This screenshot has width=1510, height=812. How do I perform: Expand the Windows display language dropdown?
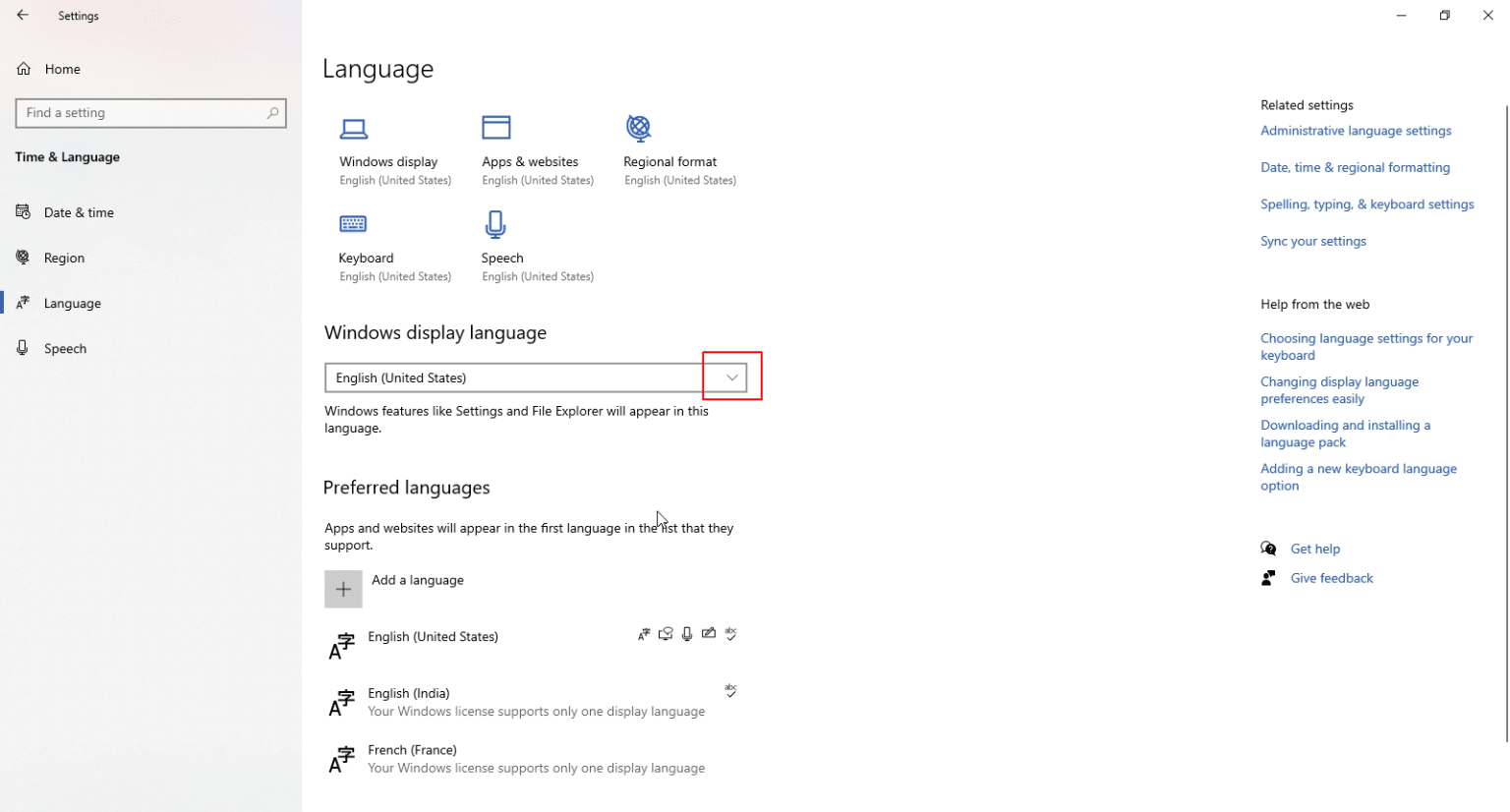[730, 377]
